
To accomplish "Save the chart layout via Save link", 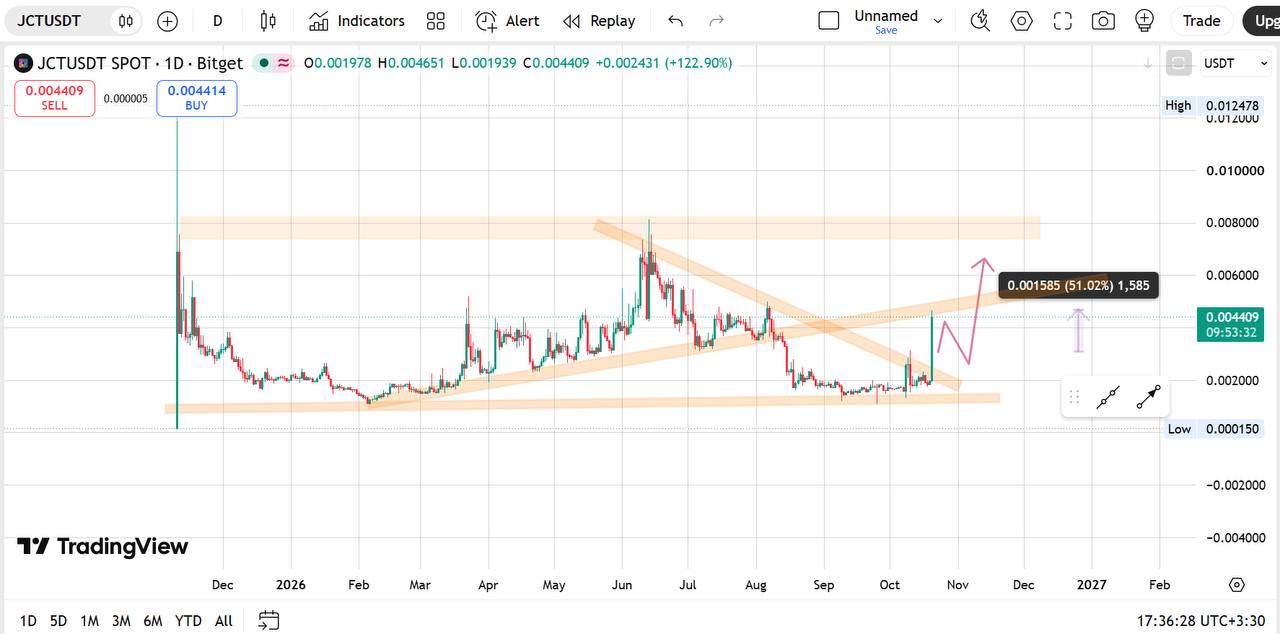I will point(886,30).
